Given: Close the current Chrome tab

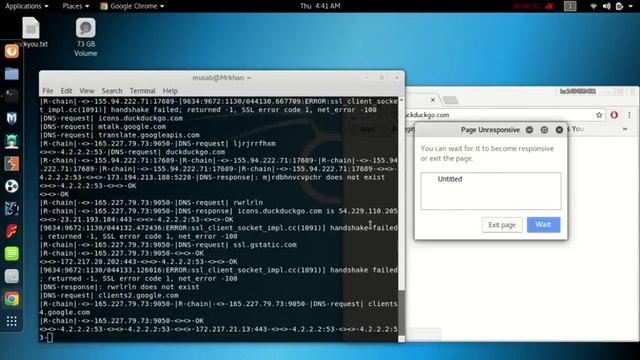Looking at the screenshot, I should (433, 100).
